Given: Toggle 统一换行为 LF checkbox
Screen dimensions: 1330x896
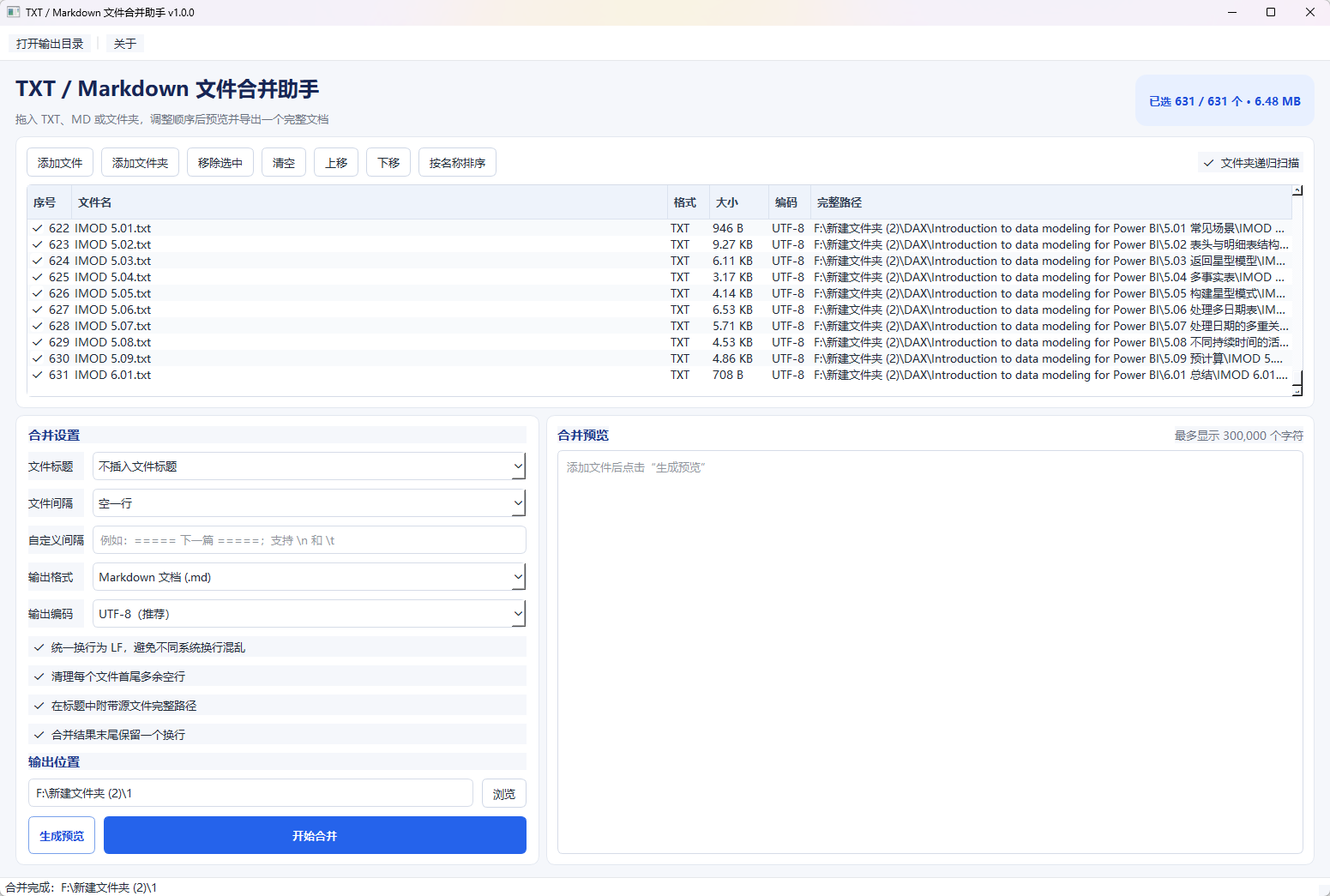Looking at the screenshot, I should 277,647.
